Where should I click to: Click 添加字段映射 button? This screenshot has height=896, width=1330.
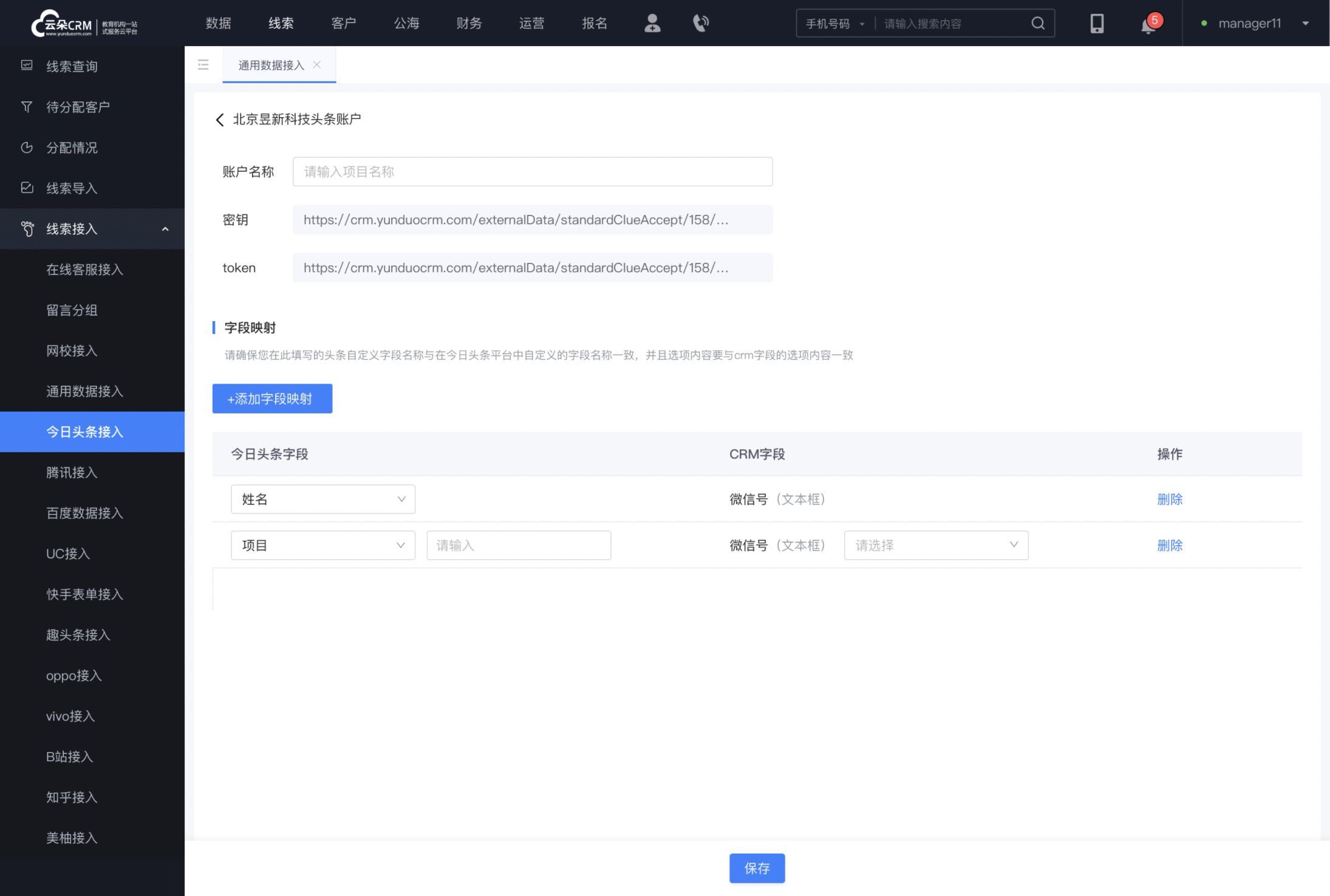pos(272,398)
